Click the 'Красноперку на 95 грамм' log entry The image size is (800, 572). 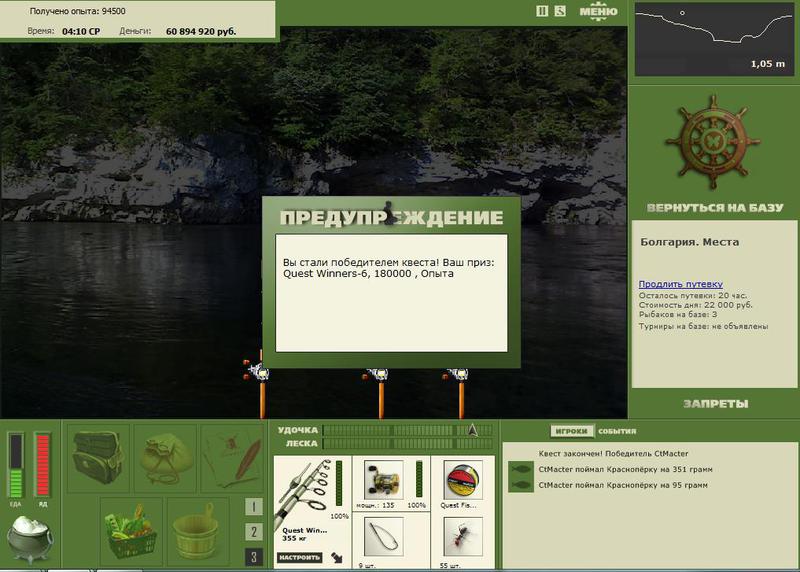tap(623, 485)
